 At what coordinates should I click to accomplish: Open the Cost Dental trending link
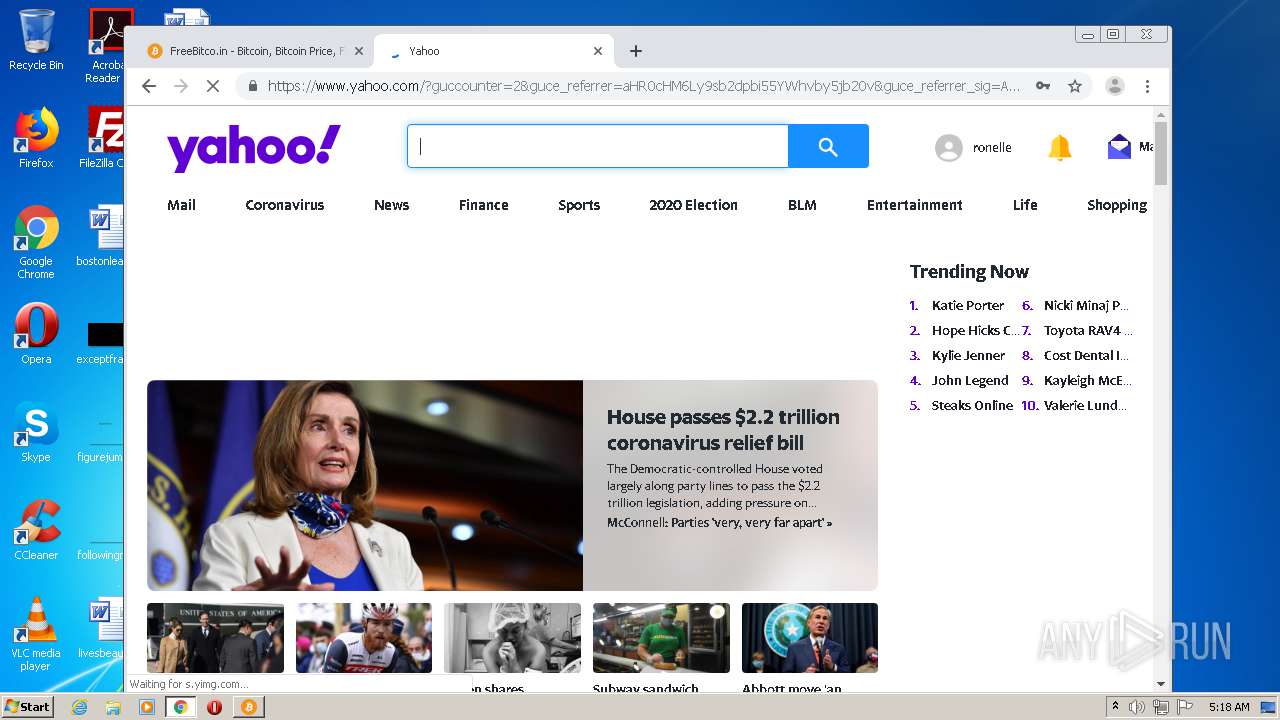click(x=1086, y=356)
